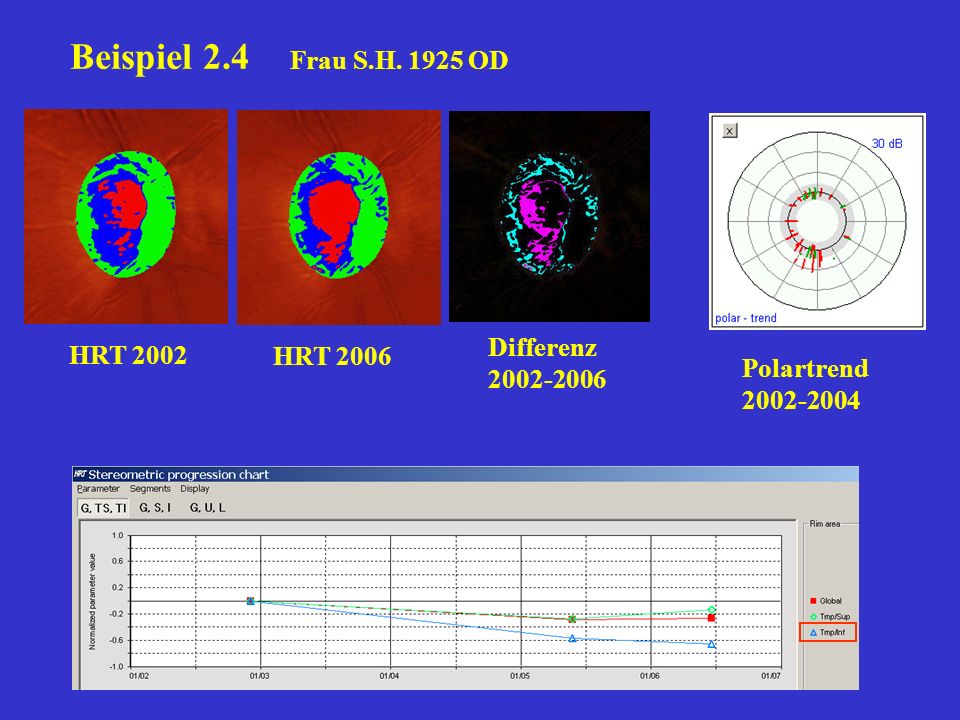This screenshot has width=960, height=720.
Task: Click the polar trend diagram
Action: pos(817,221)
